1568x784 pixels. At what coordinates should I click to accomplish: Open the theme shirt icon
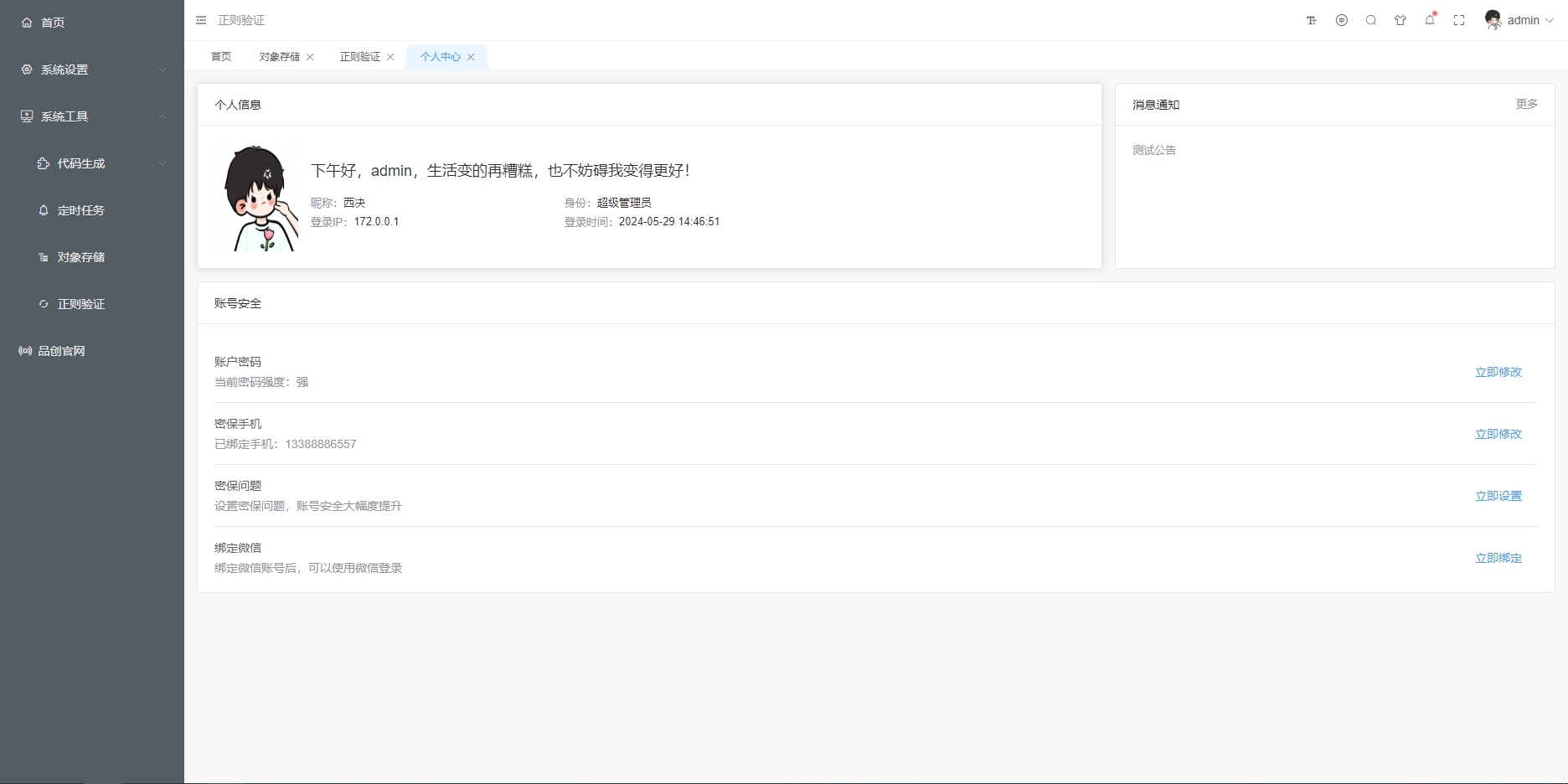click(x=1400, y=21)
